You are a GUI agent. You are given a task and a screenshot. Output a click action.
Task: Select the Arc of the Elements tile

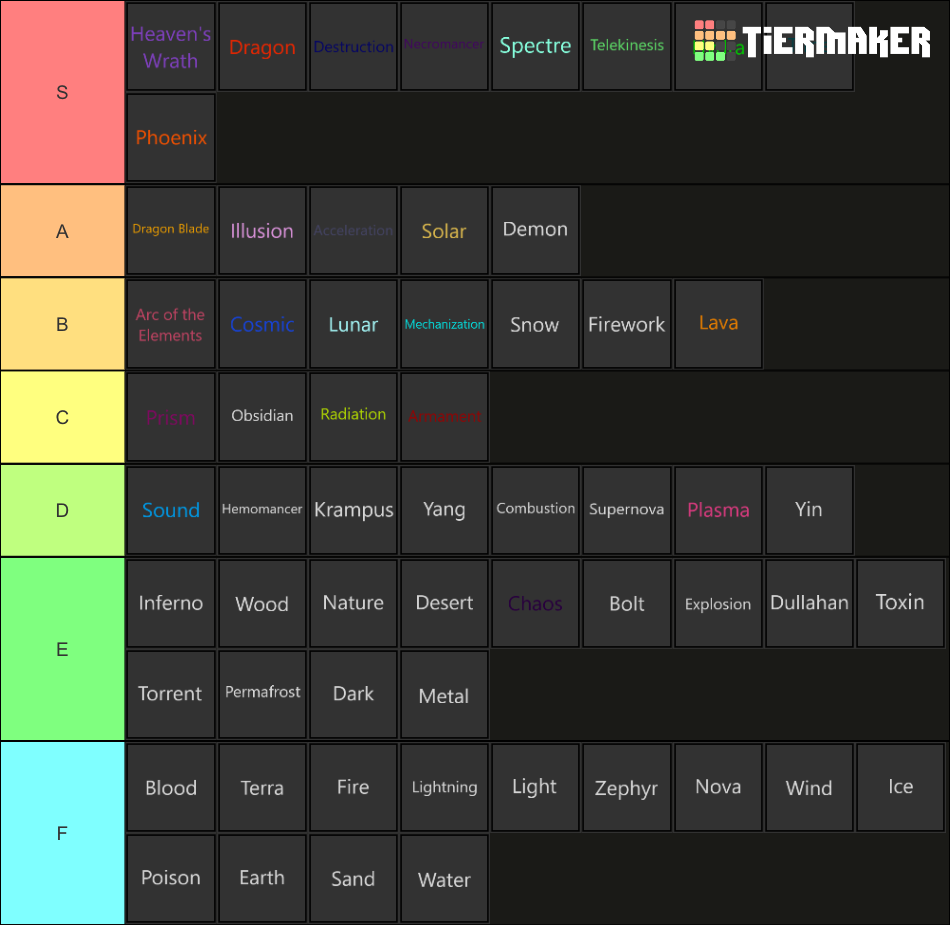point(170,323)
